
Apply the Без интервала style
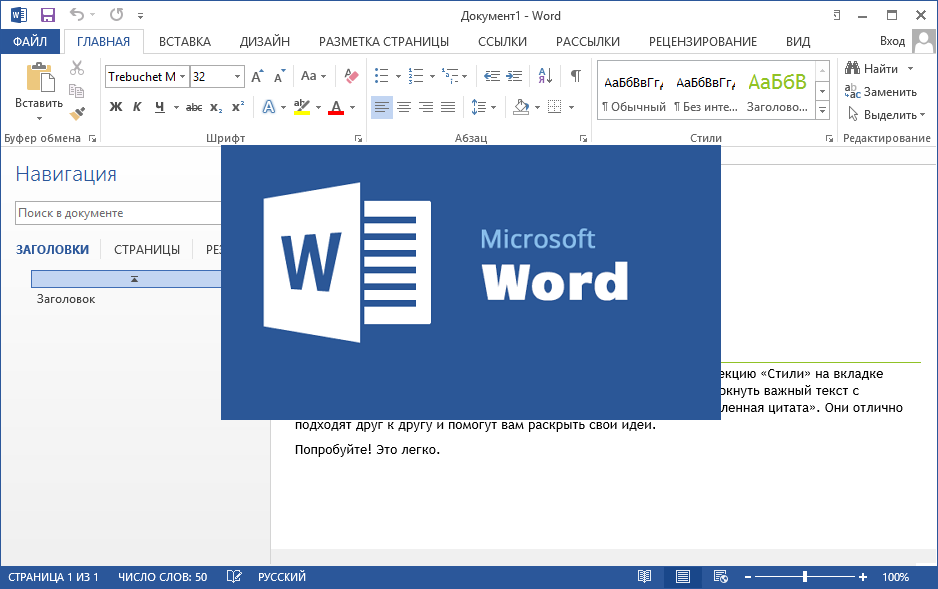pyautogui.click(x=706, y=94)
